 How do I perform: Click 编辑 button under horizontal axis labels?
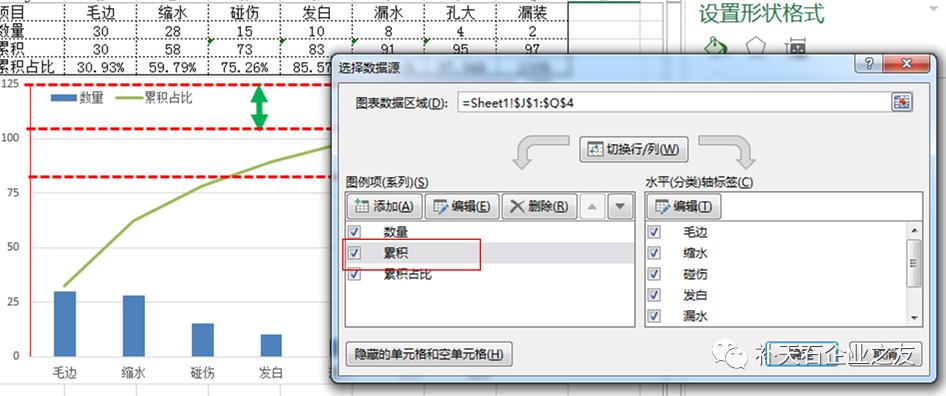684,206
